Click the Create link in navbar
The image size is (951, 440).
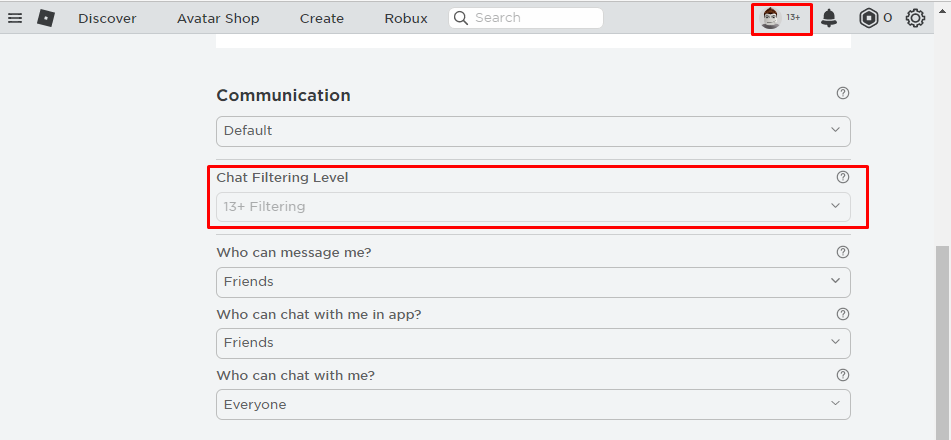[x=321, y=19]
